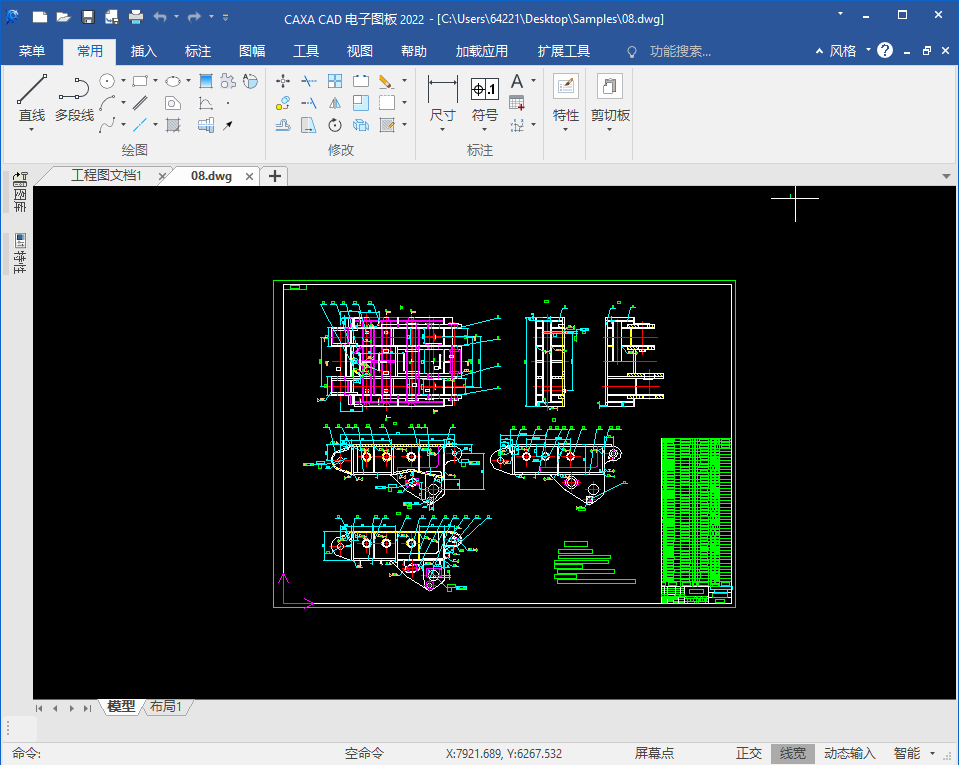Jump to first layout with navigation arrow

39,708
